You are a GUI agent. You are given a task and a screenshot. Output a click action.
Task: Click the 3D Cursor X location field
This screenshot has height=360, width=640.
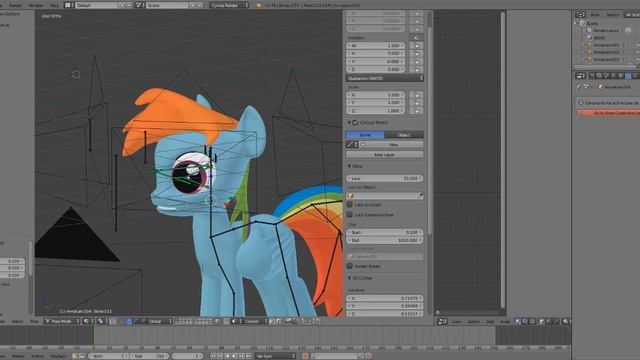(x=384, y=298)
